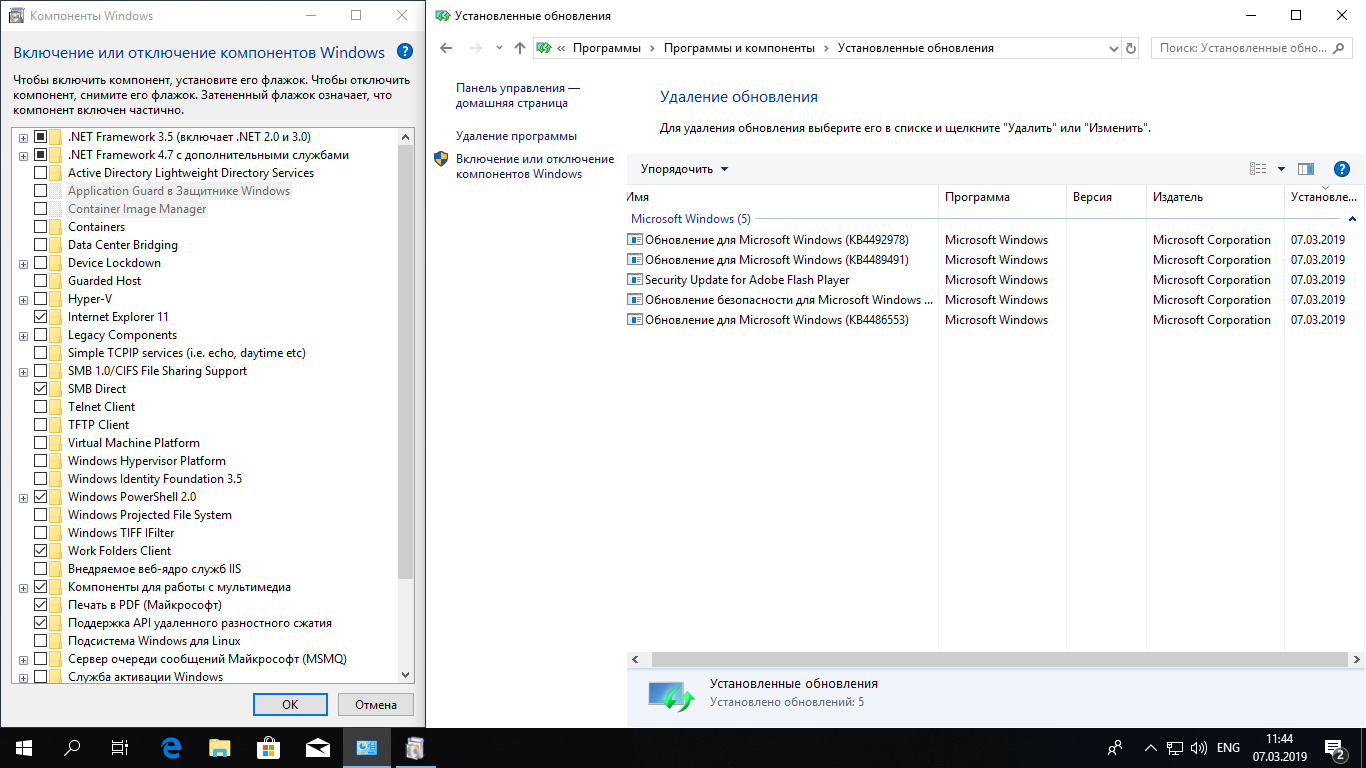Uncheck Work Folders Client
Screen dimensions: 1366x768
(40, 551)
